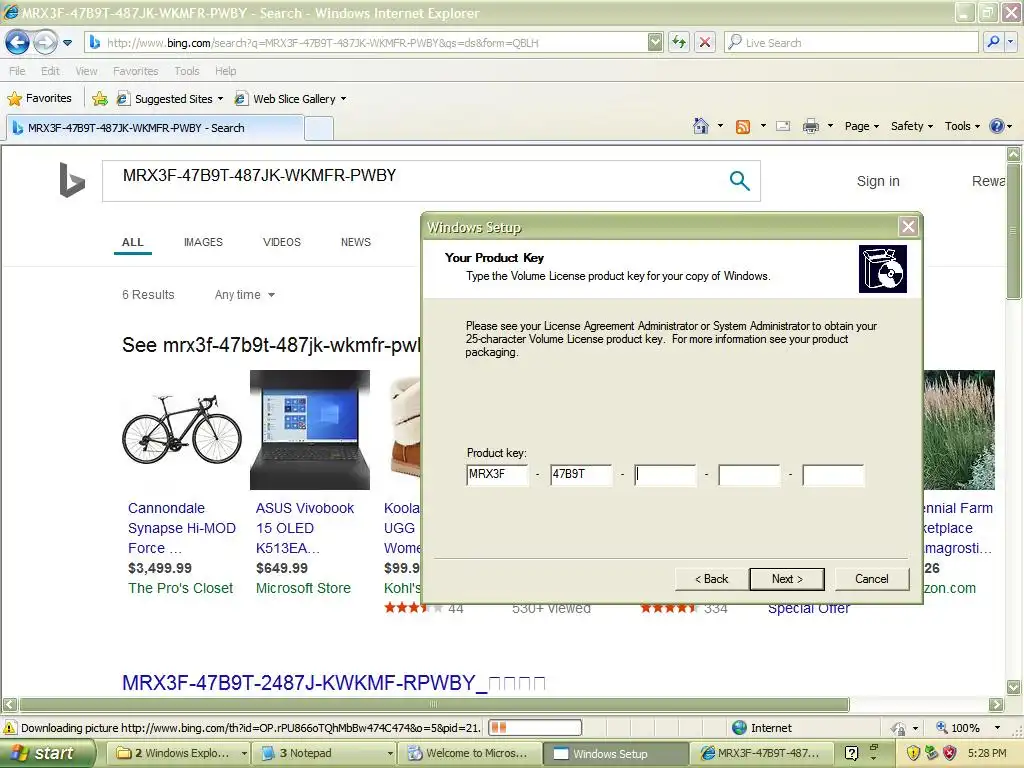Open Web Slice Gallery dropdown

point(291,99)
